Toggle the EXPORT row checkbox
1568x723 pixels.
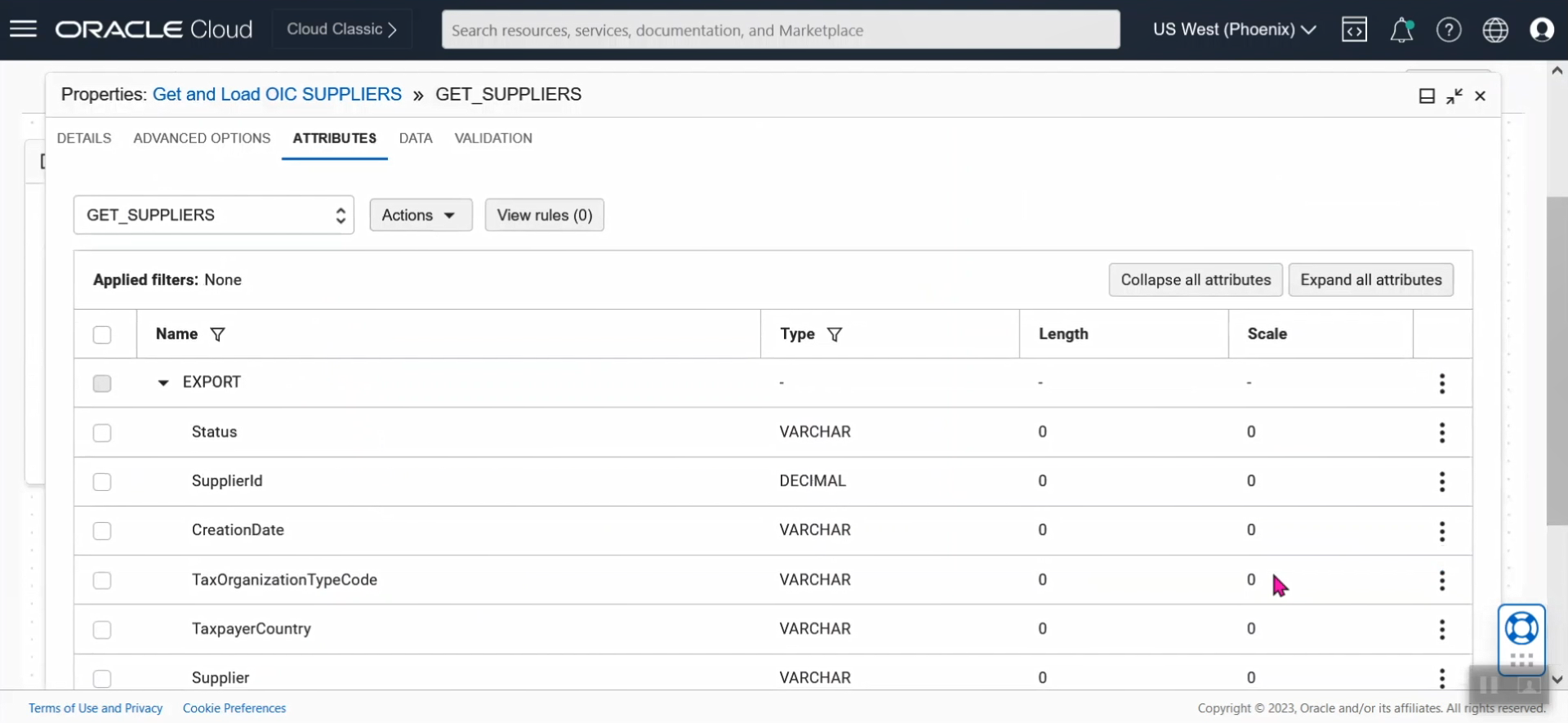click(x=102, y=383)
